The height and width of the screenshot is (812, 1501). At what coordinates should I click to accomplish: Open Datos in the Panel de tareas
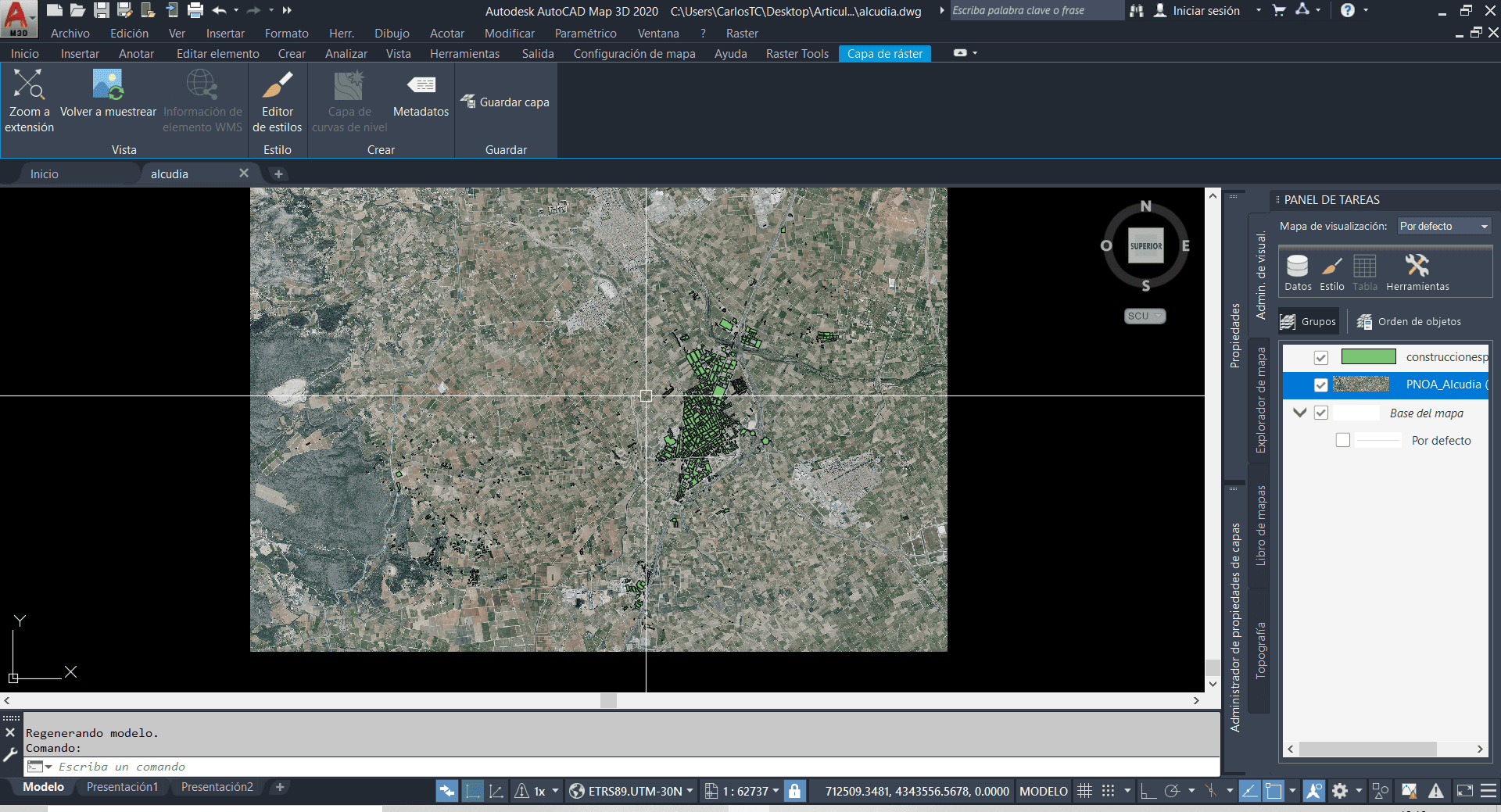(1298, 272)
